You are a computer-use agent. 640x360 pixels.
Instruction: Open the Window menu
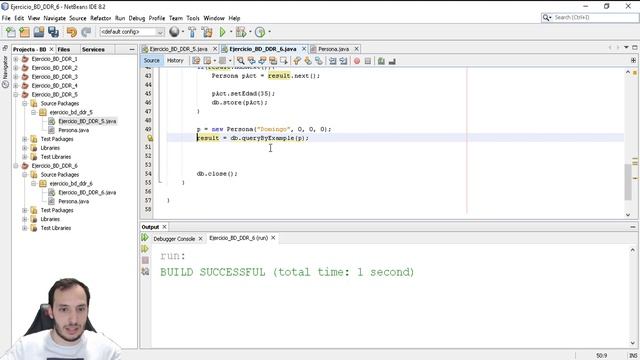click(x=214, y=18)
